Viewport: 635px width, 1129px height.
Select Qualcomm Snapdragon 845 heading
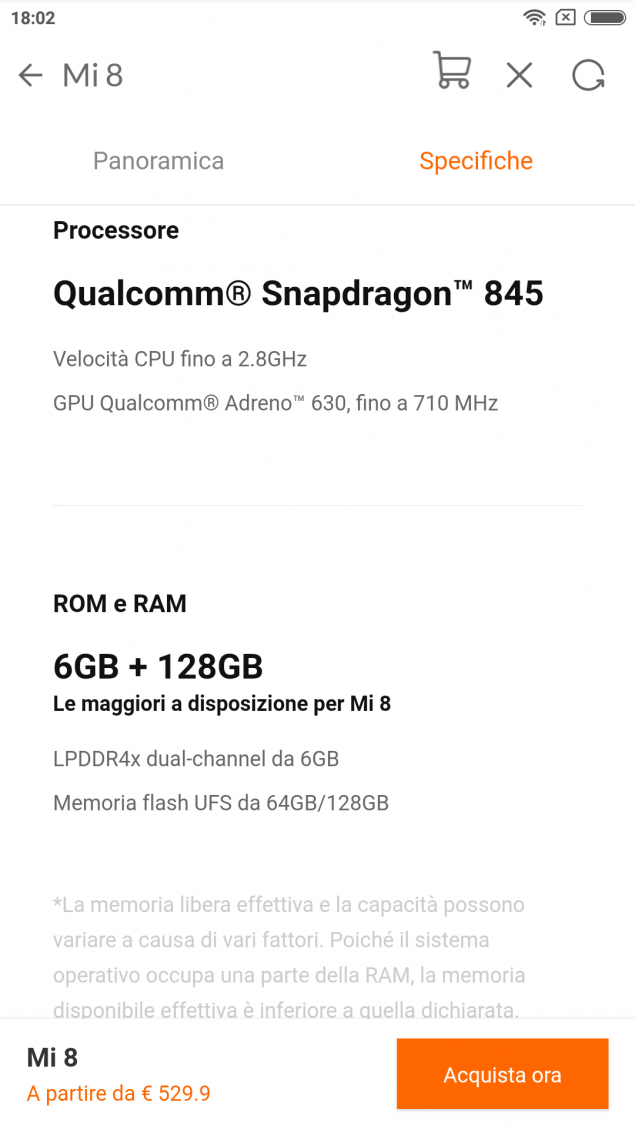pos(298,293)
